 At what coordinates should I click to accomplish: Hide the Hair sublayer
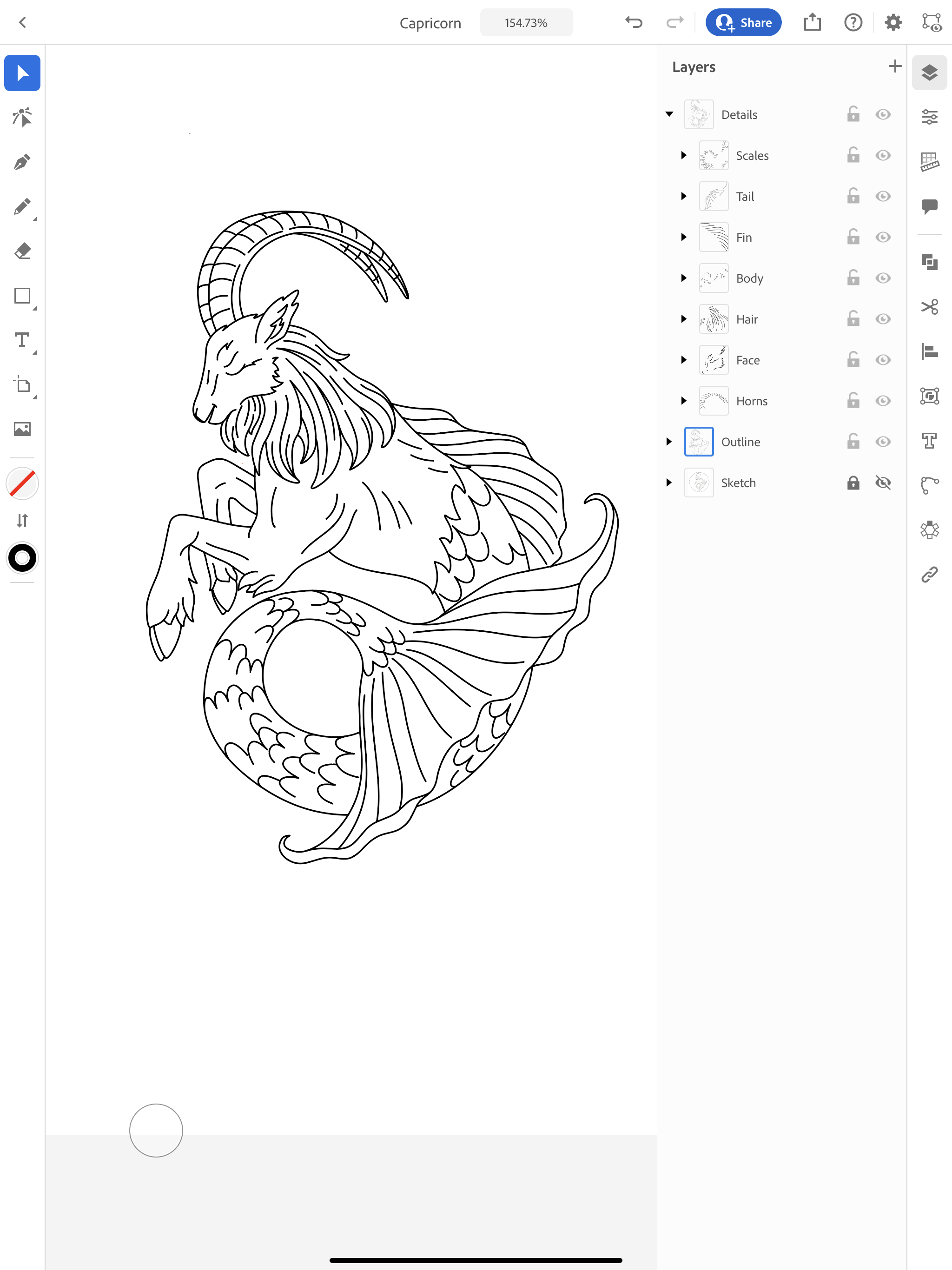[883, 318]
